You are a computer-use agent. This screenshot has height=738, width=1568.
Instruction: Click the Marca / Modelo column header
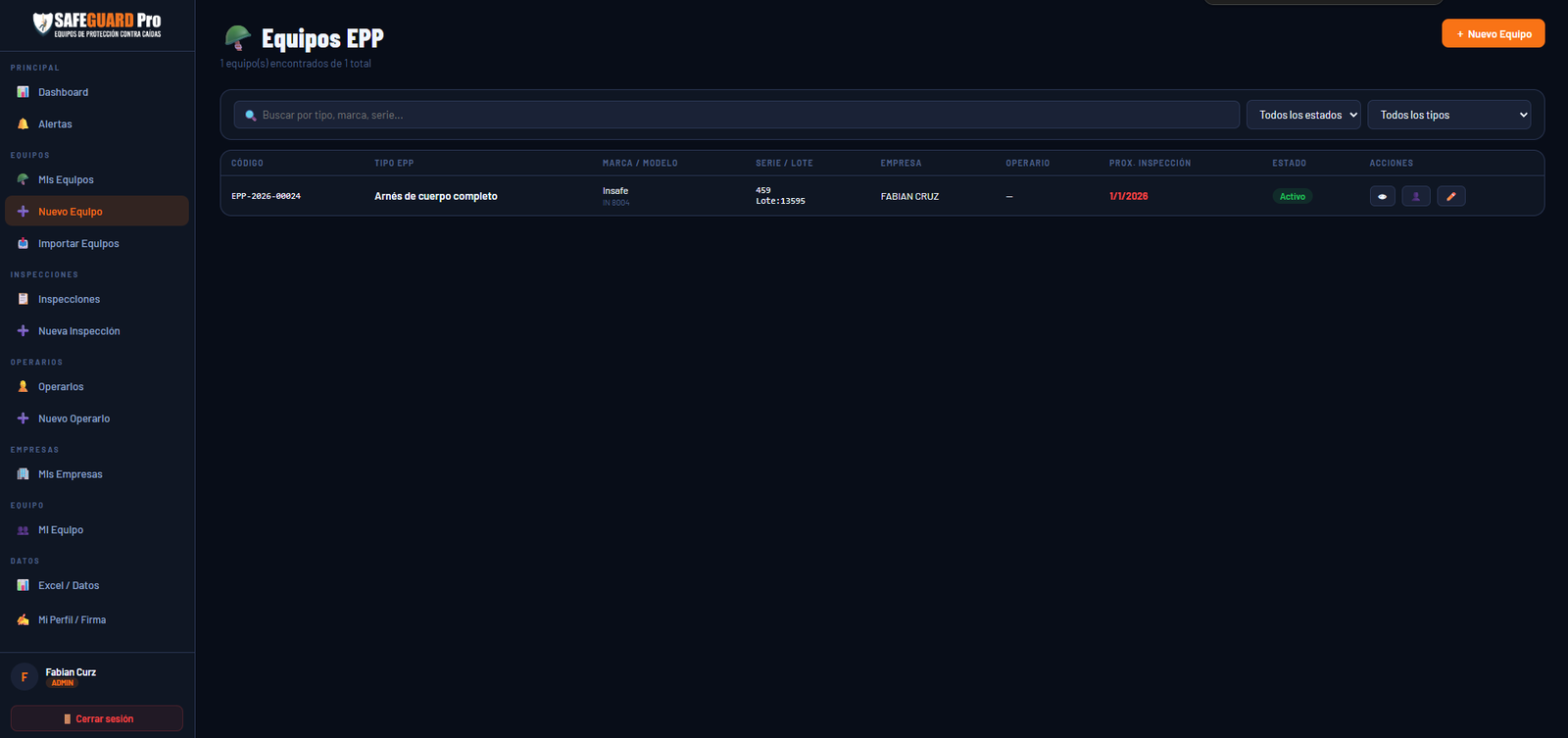640,163
